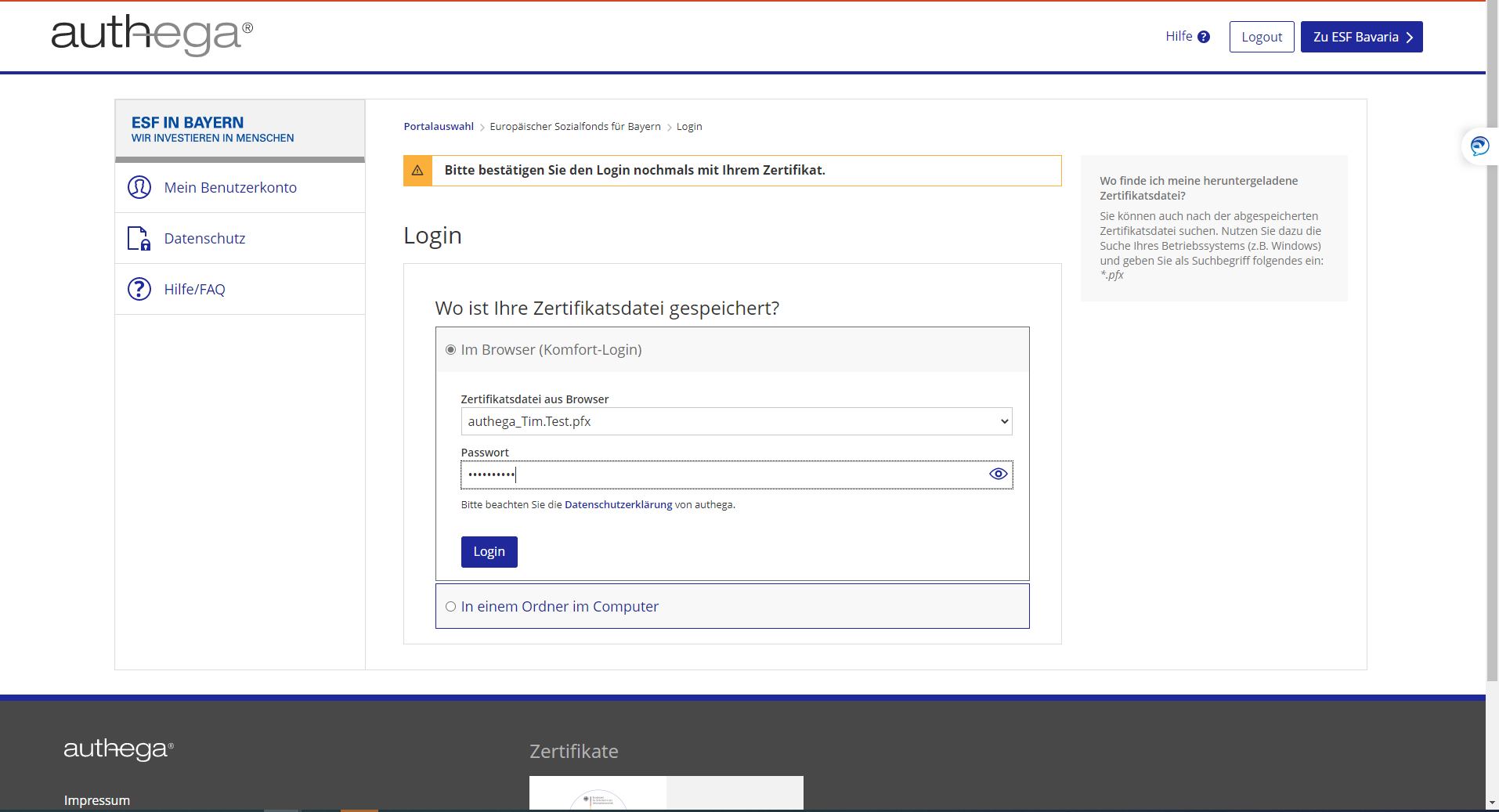Go to Zu ESF Bavaria button

1362,37
